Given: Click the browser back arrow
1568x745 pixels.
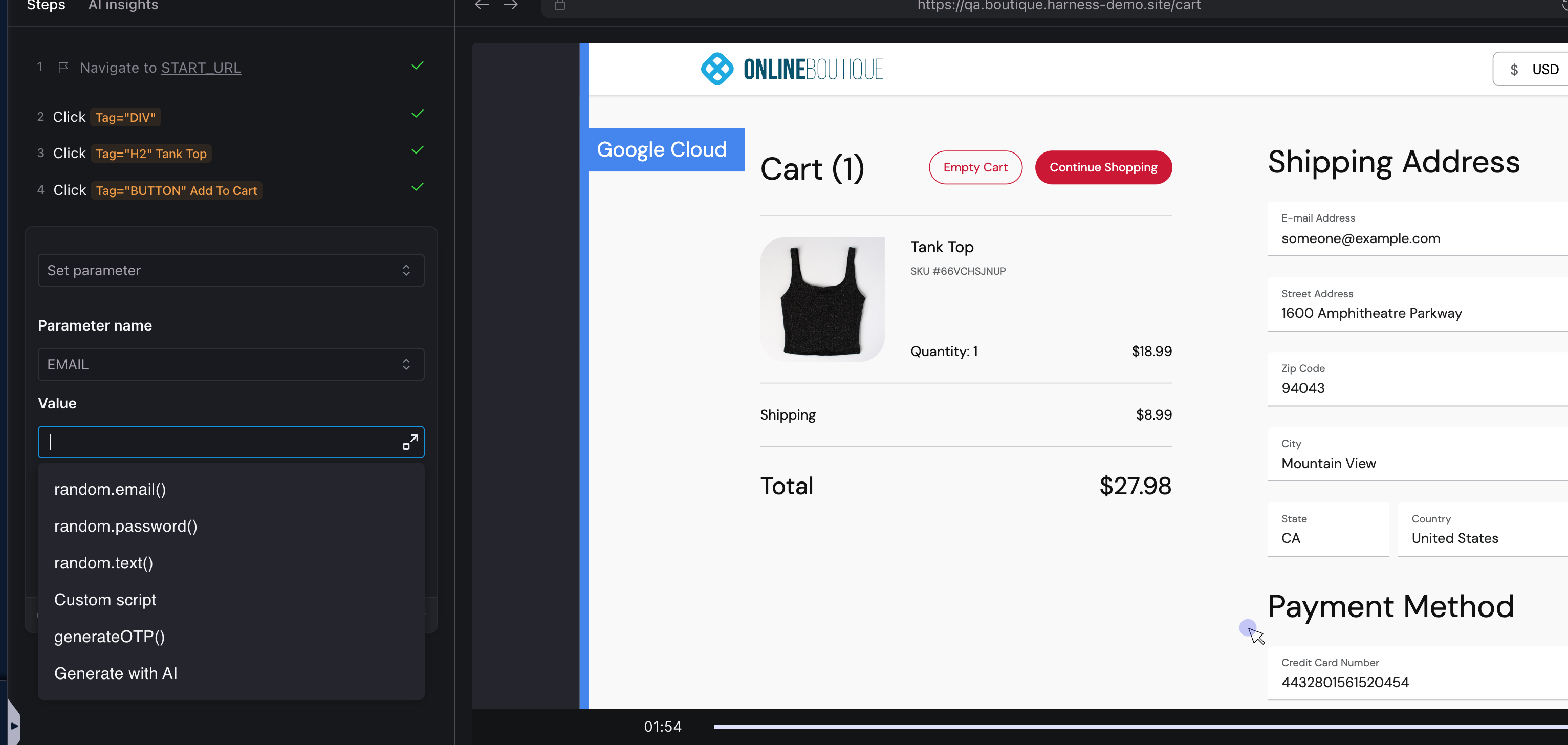Looking at the screenshot, I should pos(482,5).
